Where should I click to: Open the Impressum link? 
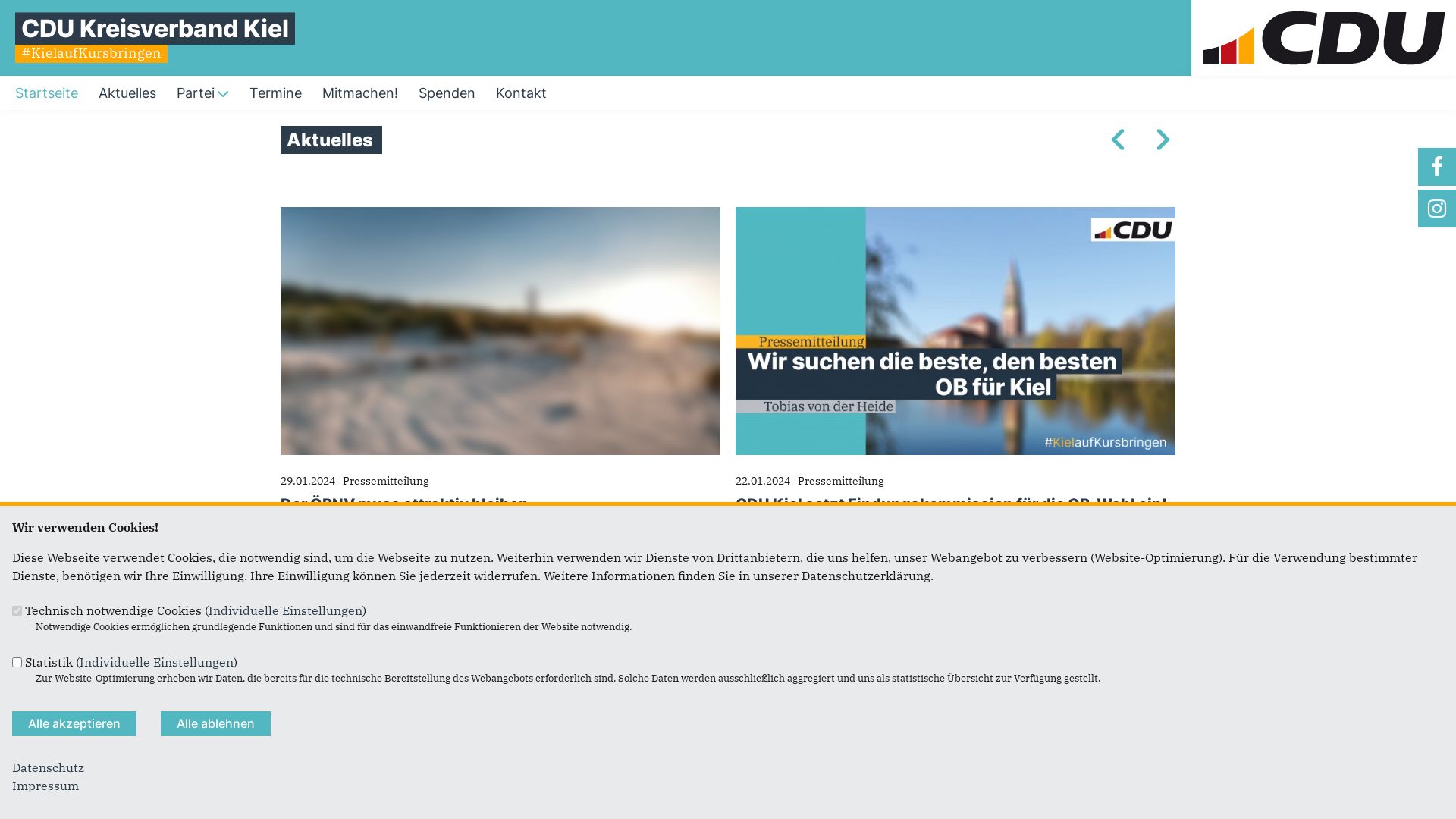tap(45, 786)
